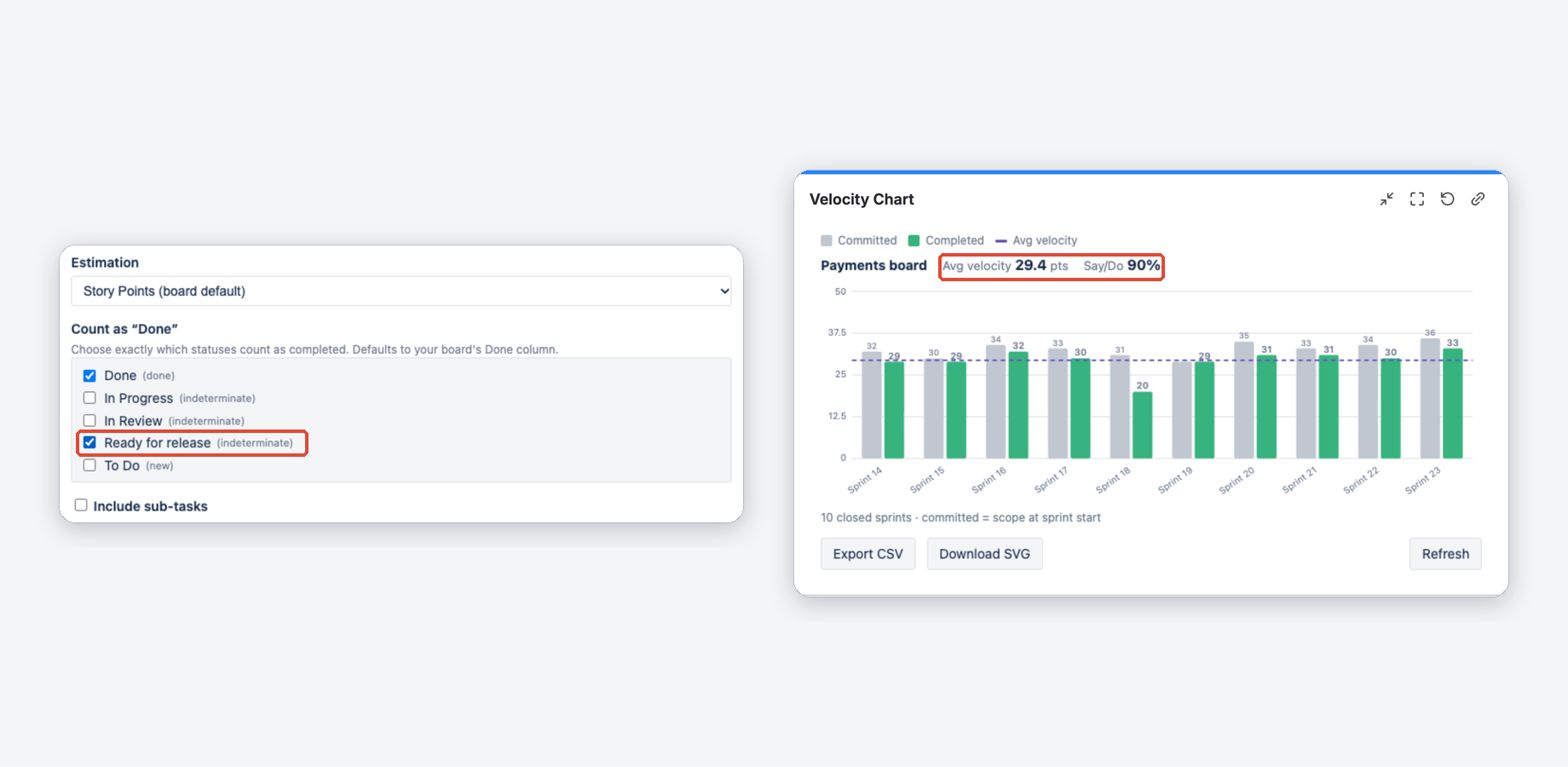1568x767 pixels.
Task: Check the To Do status checkbox
Action: 89,465
